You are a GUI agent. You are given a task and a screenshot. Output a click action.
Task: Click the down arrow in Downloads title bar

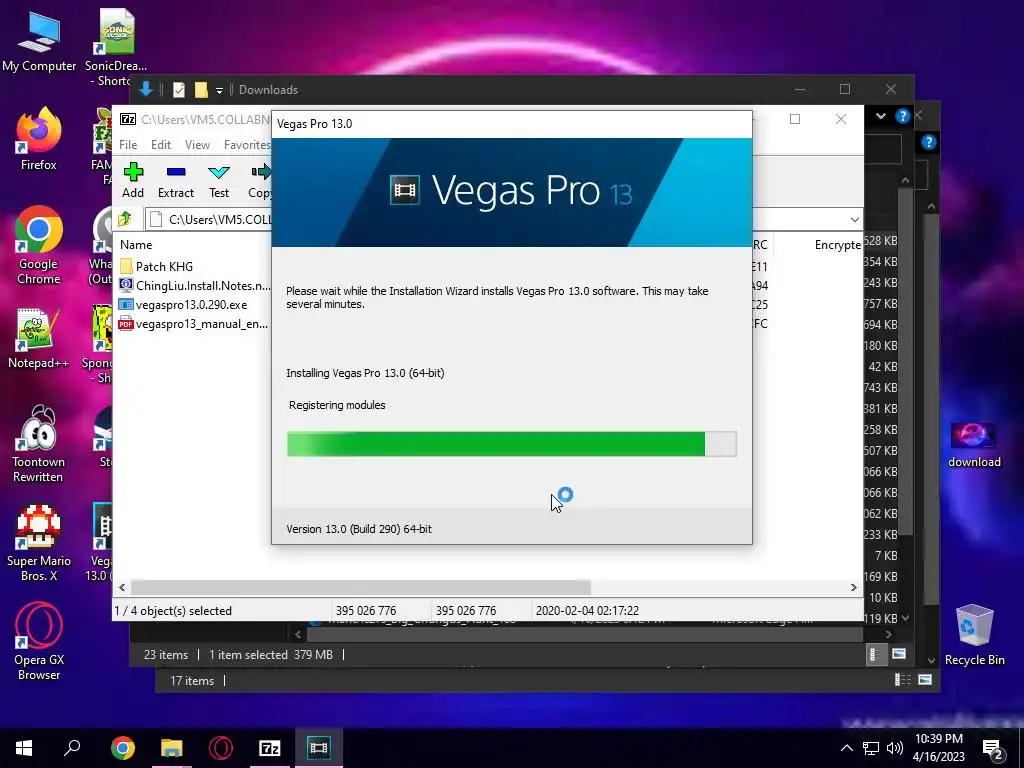(146, 89)
